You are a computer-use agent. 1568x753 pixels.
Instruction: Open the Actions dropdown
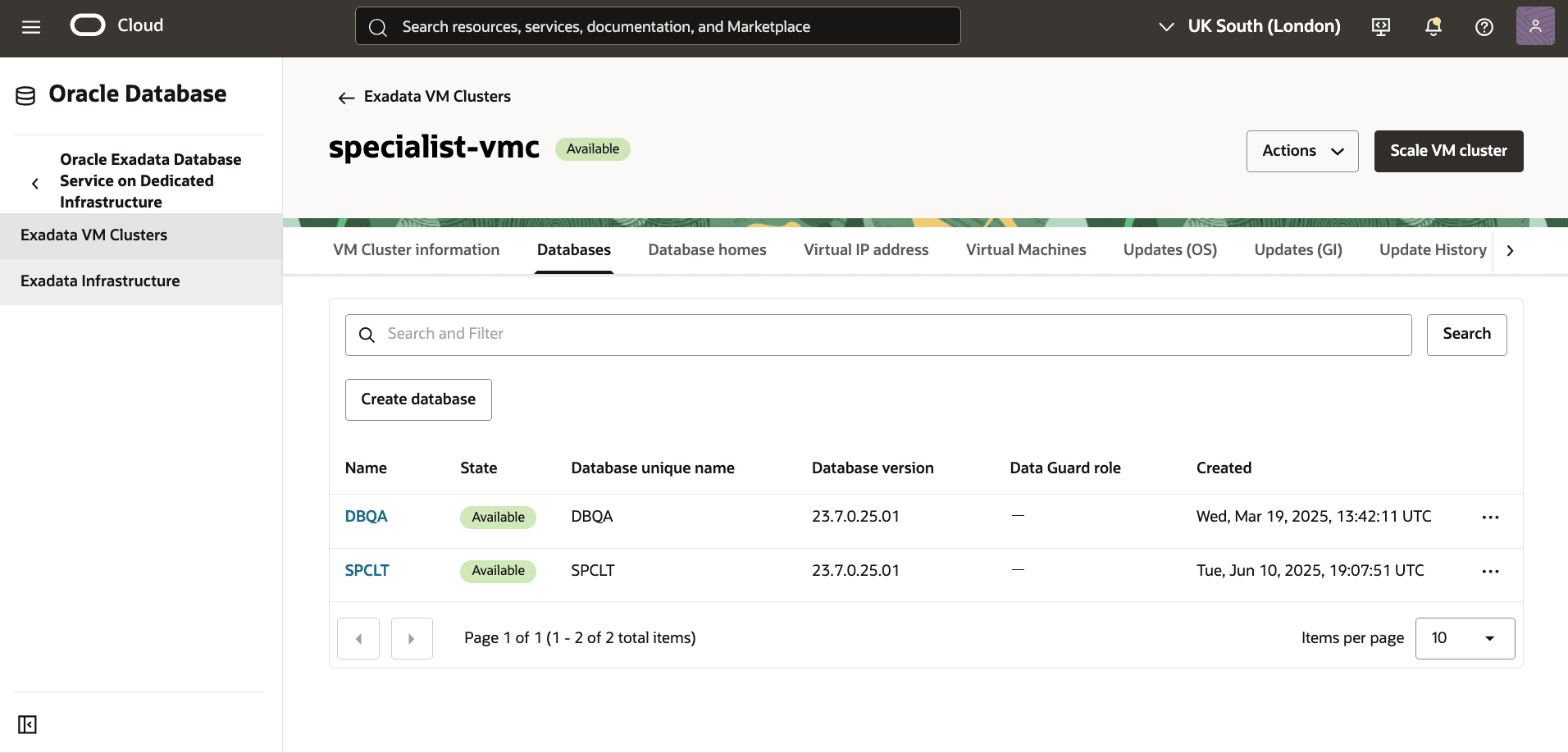(1302, 151)
